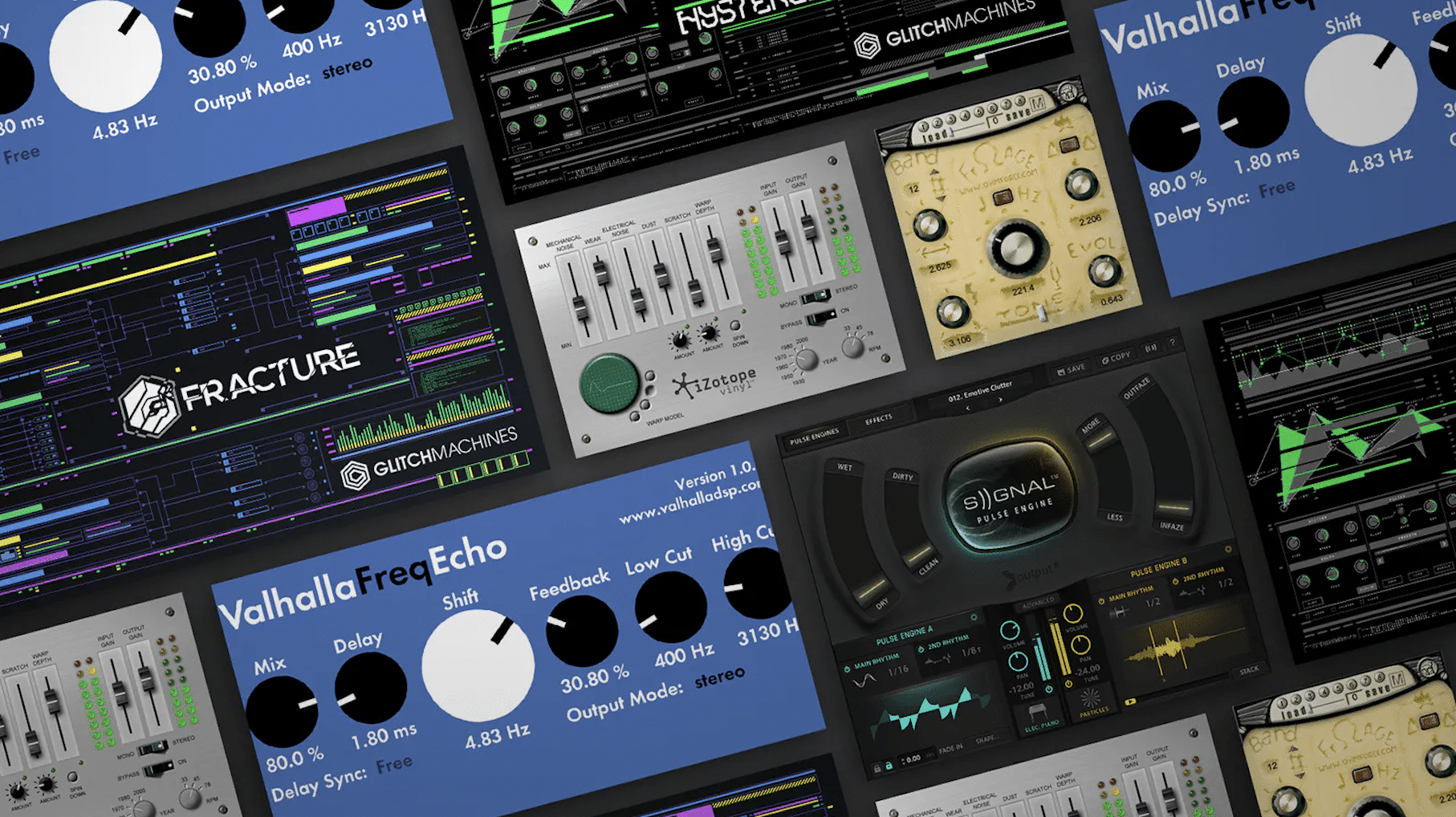The image size is (1456, 817).
Task: Toggle 2nd Rhythm power in Pulse Engine A
Action: pos(921,649)
